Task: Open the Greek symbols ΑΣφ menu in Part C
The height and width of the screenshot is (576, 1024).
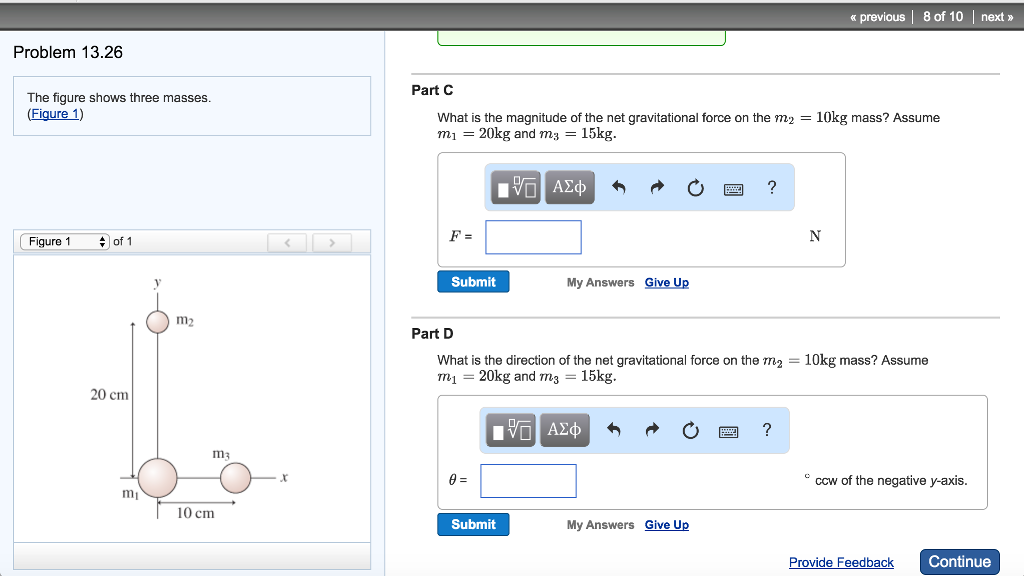Action: coord(569,186)
